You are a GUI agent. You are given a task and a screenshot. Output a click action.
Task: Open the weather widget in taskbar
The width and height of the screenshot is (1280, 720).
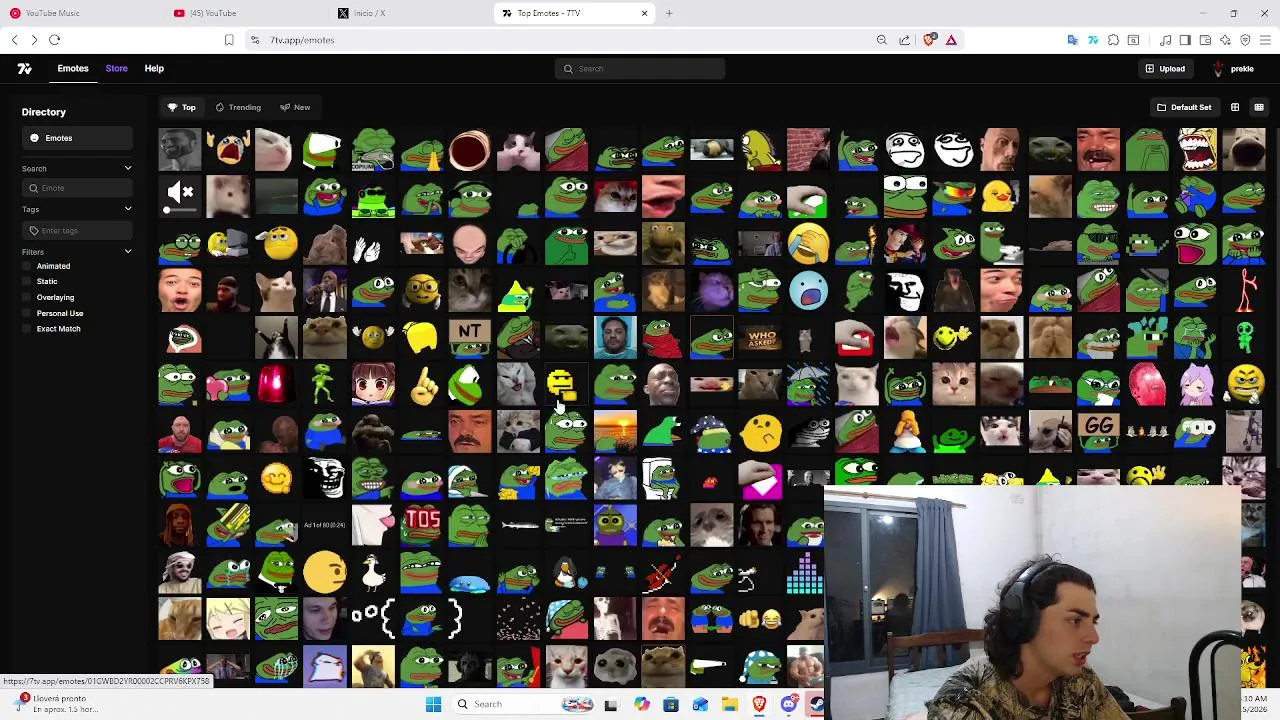tap(55, 704)
